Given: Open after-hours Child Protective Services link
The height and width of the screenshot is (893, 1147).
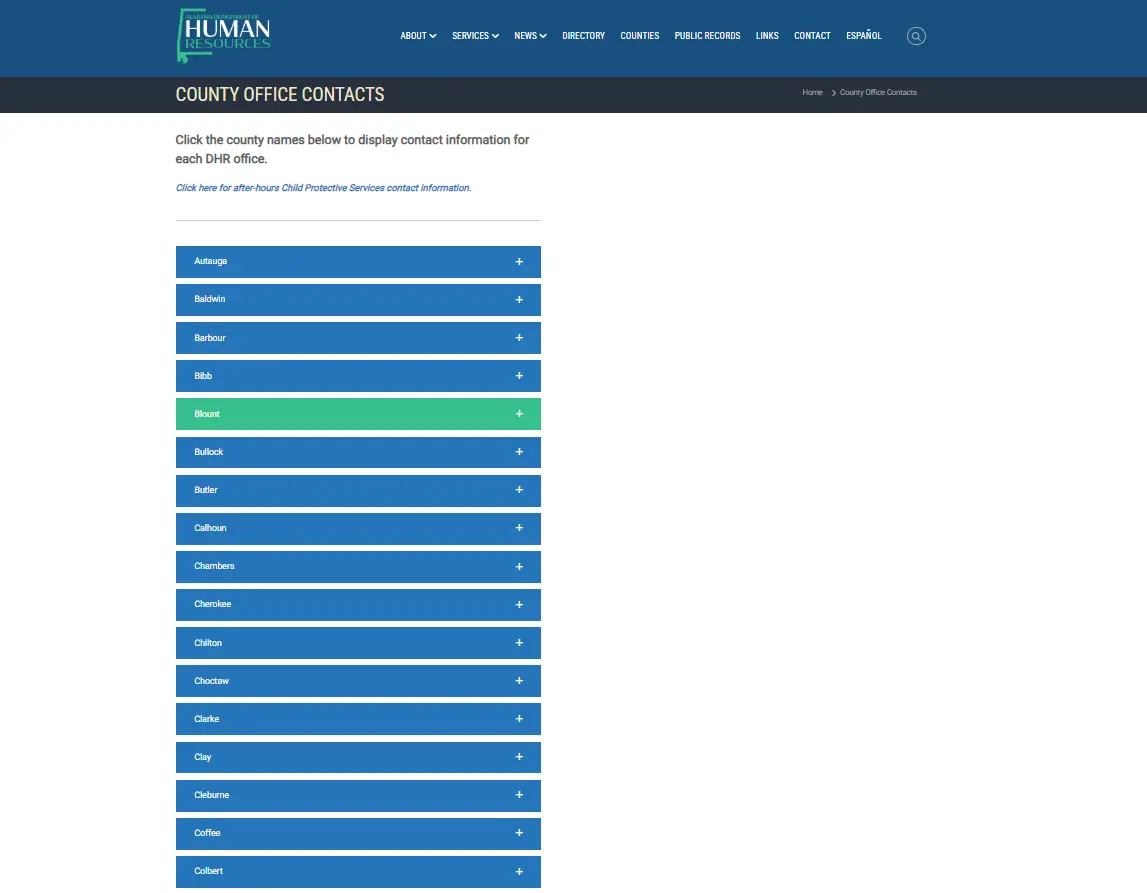Looking at the screenshot, I should [x=323, y=188].
